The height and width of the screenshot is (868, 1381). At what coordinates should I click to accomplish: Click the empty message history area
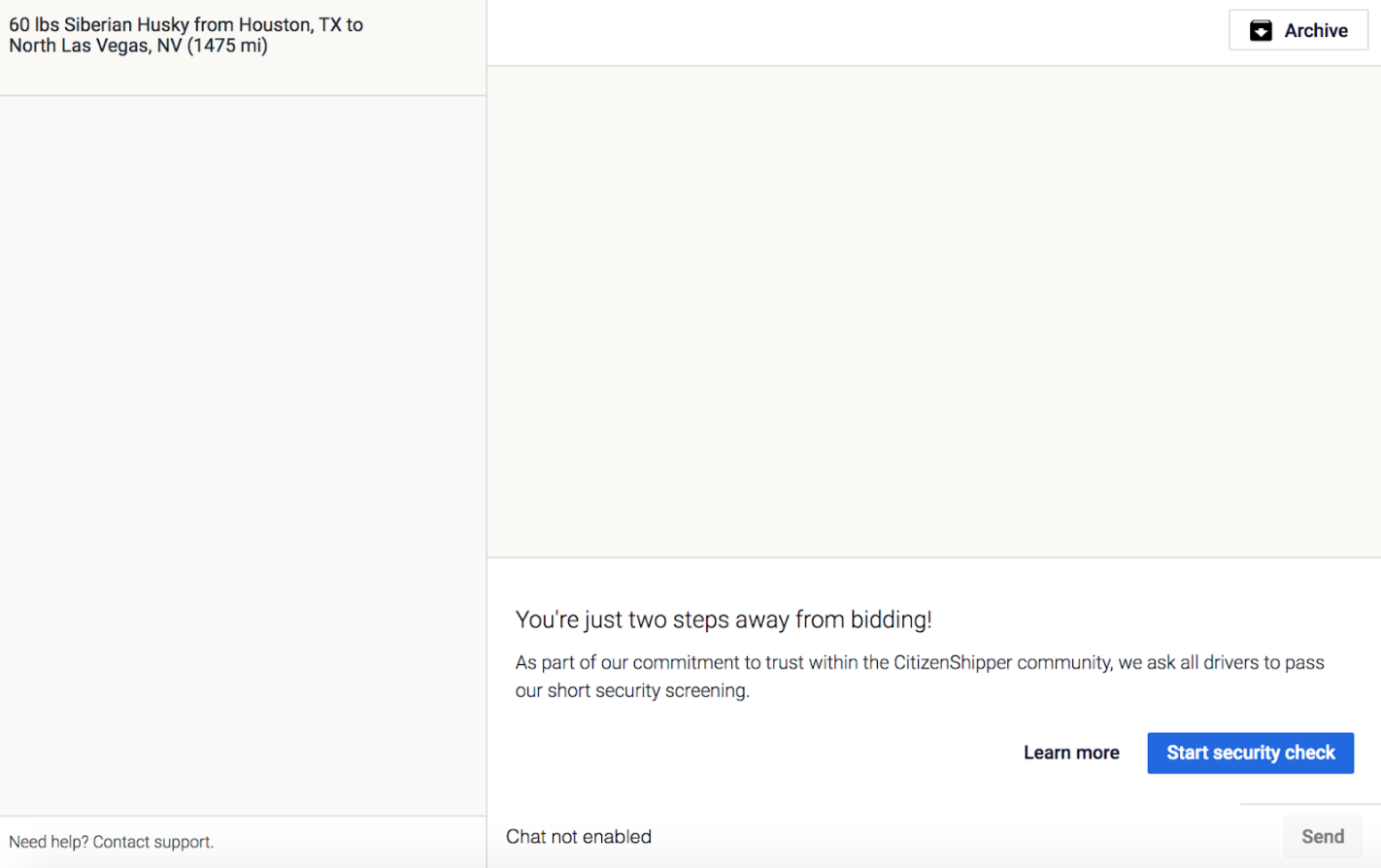click(932, 311)
